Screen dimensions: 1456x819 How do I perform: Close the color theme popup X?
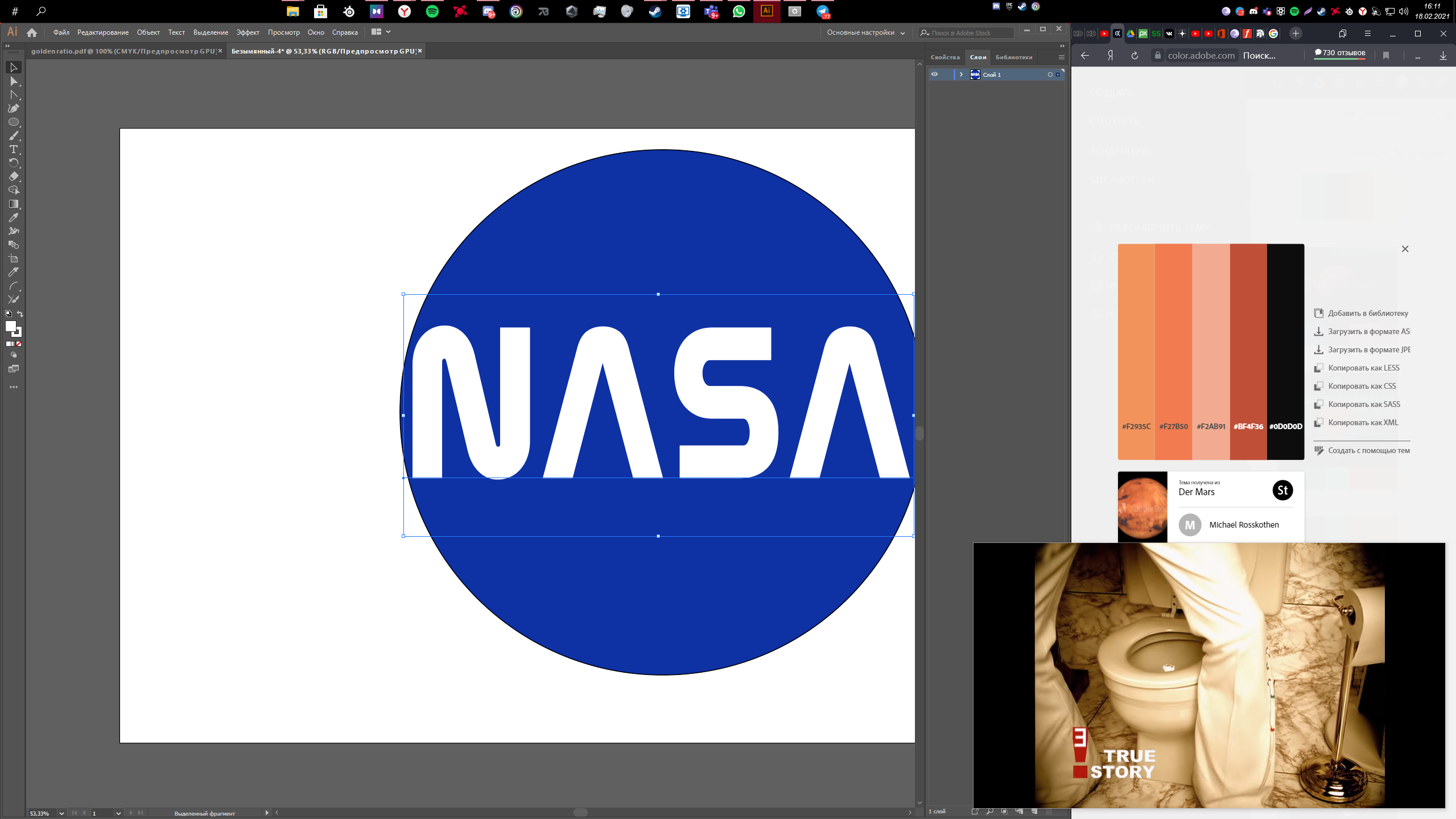(1405, 249)
